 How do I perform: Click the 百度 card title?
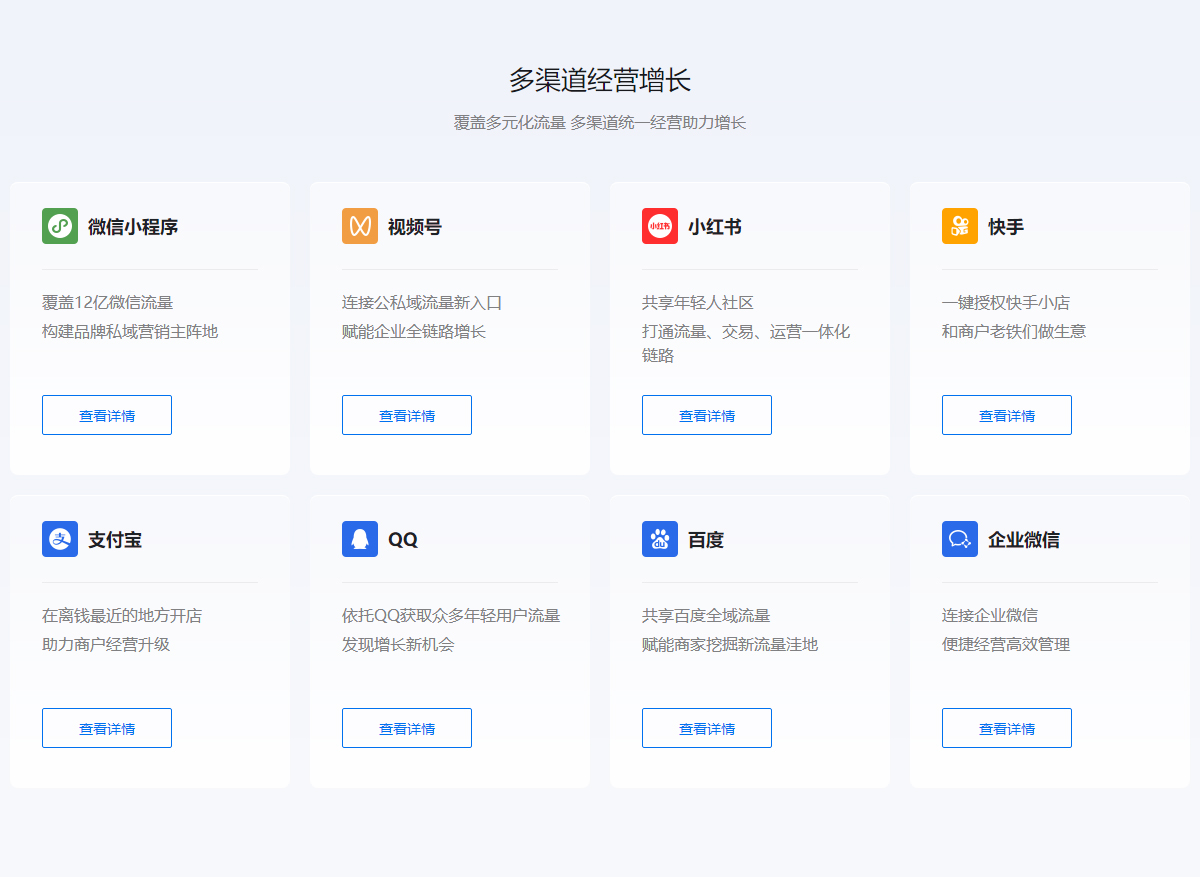click(x=706, y=540)
